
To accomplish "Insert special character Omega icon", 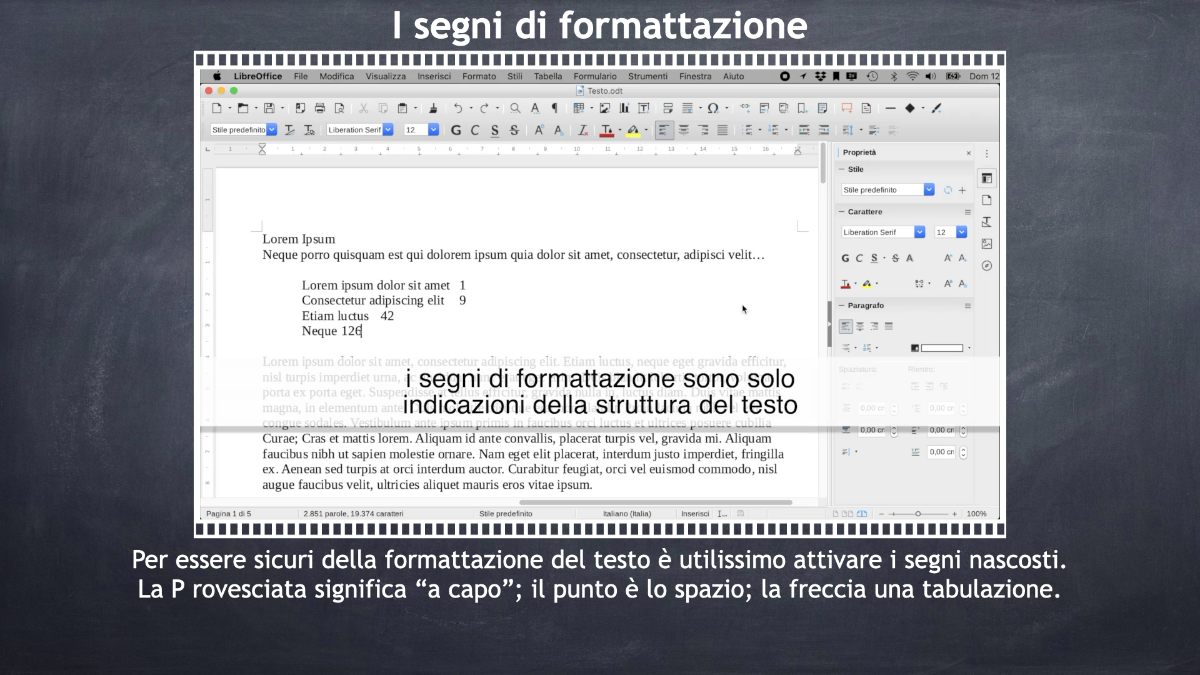I will click(x=712, y=108).
